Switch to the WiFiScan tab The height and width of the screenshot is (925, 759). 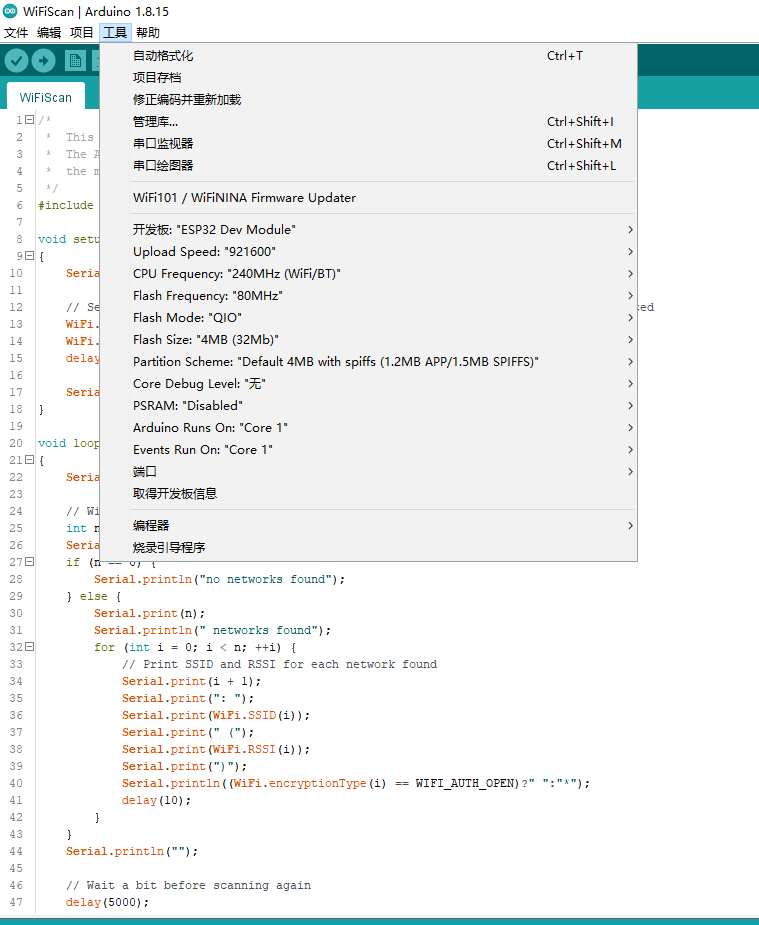pyautogui.click(x=45, y=97)
